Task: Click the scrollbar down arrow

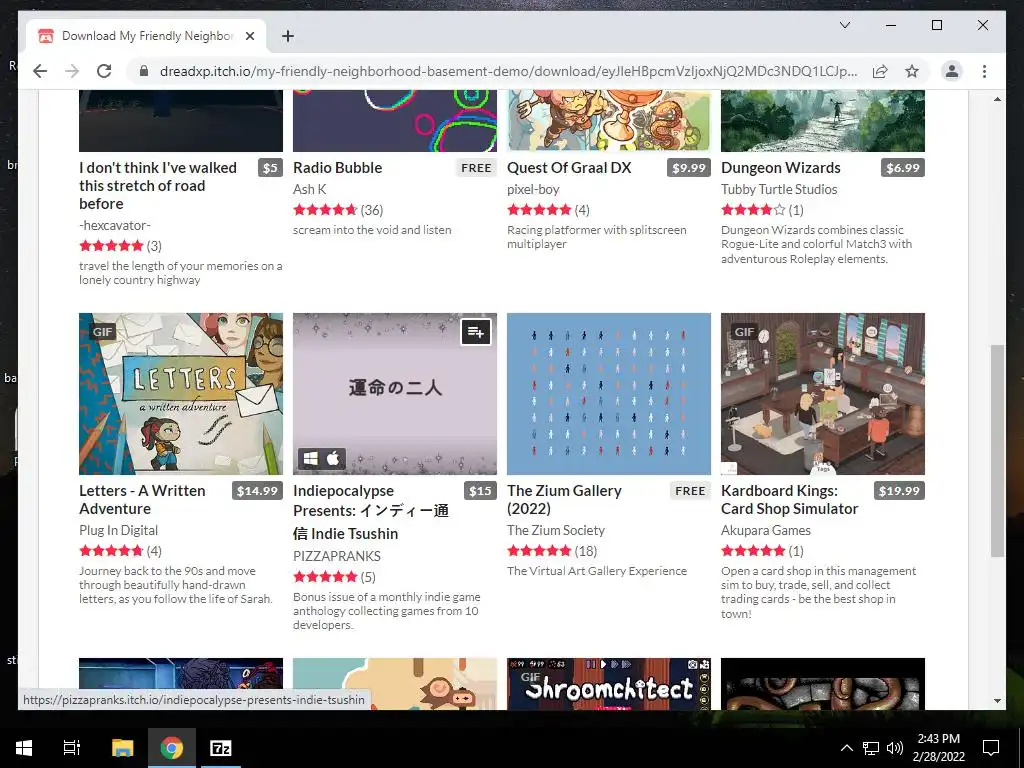Action: pyautogui.click(x=997, y=701)
